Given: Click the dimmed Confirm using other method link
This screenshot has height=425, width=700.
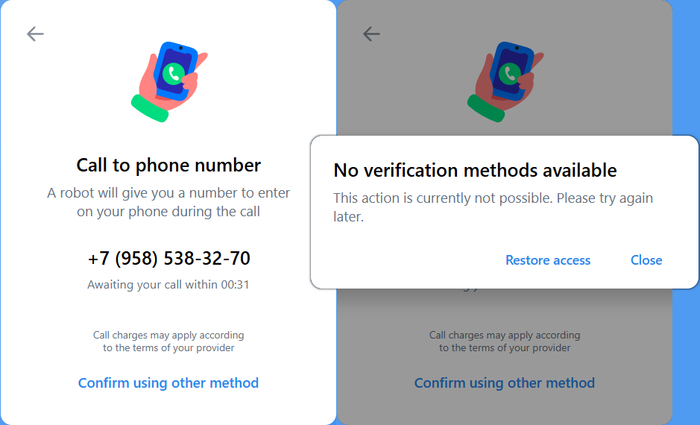Looking at the screenshot, I should pos(504,383).
